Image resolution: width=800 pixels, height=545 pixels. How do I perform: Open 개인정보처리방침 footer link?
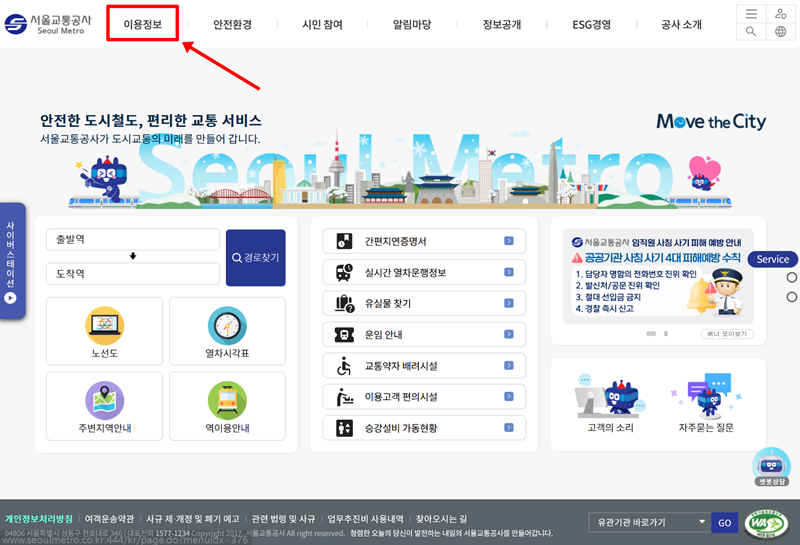(x=39, y=519)
